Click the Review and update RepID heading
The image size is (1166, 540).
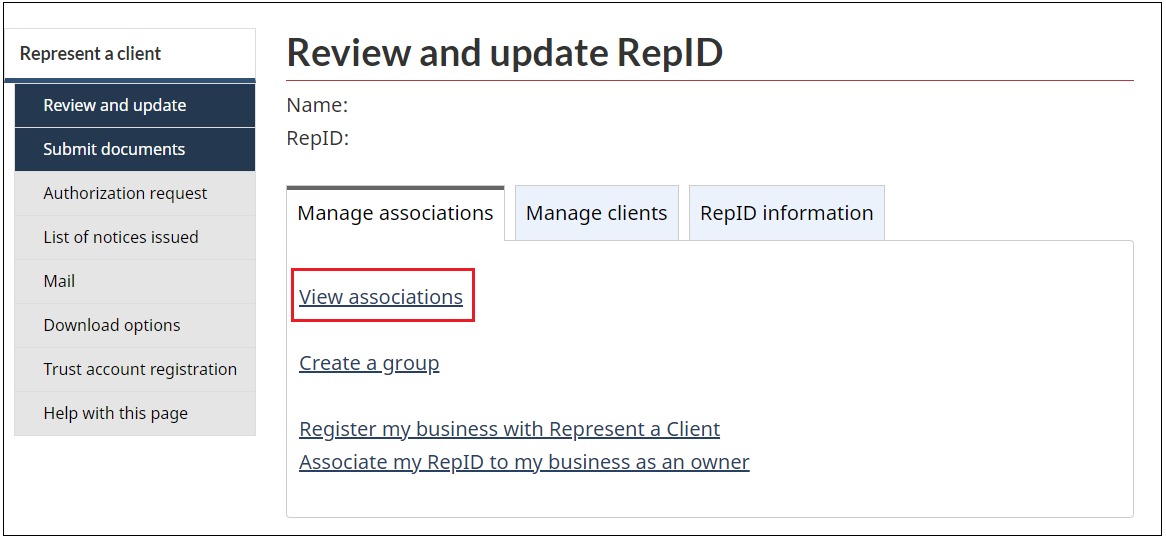(505, 53)
